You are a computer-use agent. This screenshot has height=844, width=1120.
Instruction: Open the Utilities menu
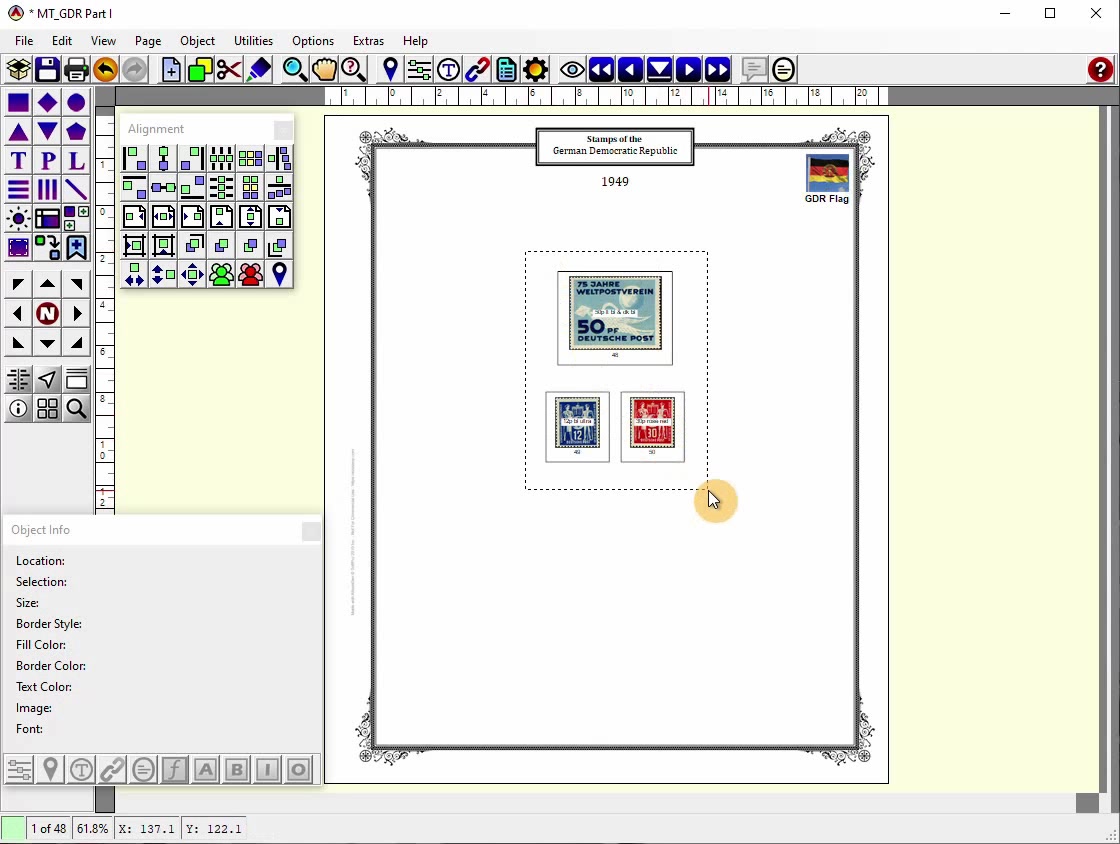254,41
